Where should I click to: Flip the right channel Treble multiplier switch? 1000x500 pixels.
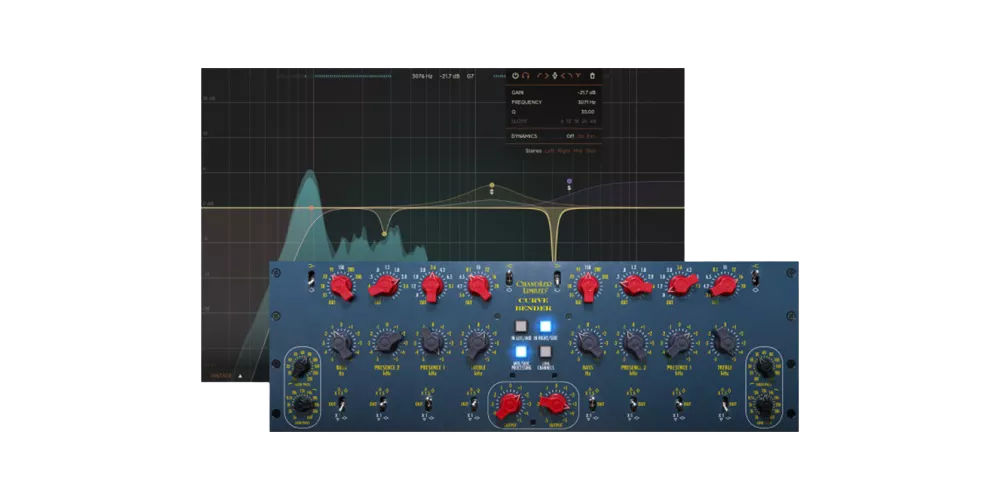pyautogui.click(x=725, y=403)
